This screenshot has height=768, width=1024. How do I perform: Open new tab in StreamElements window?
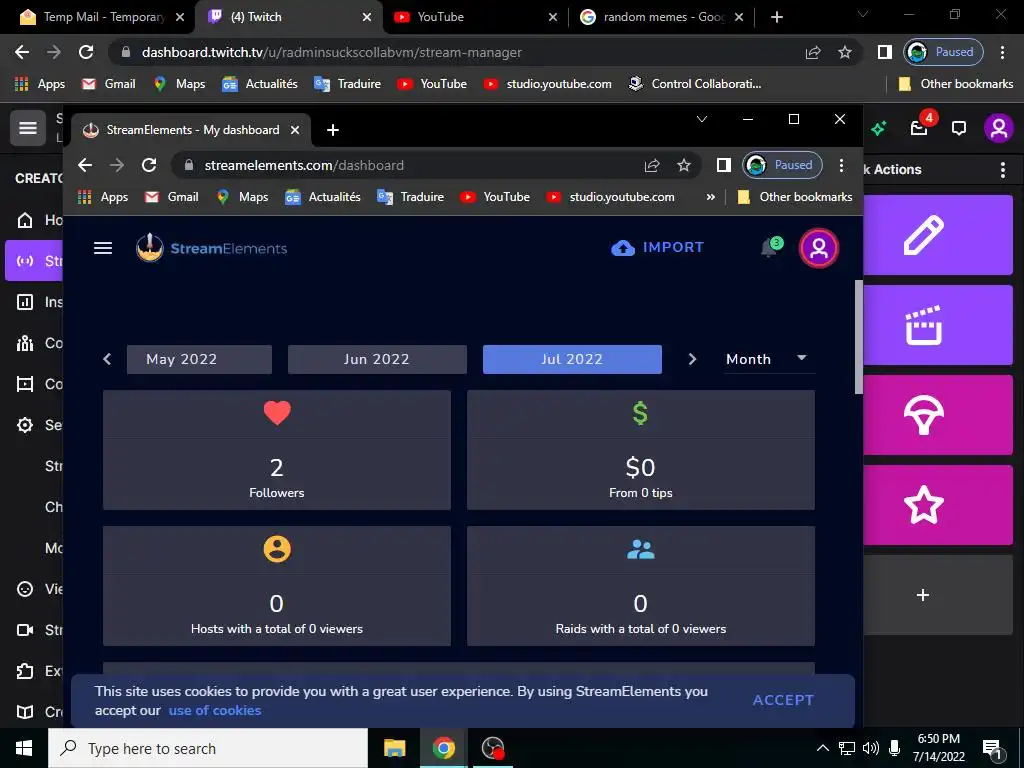pos(332,130)
